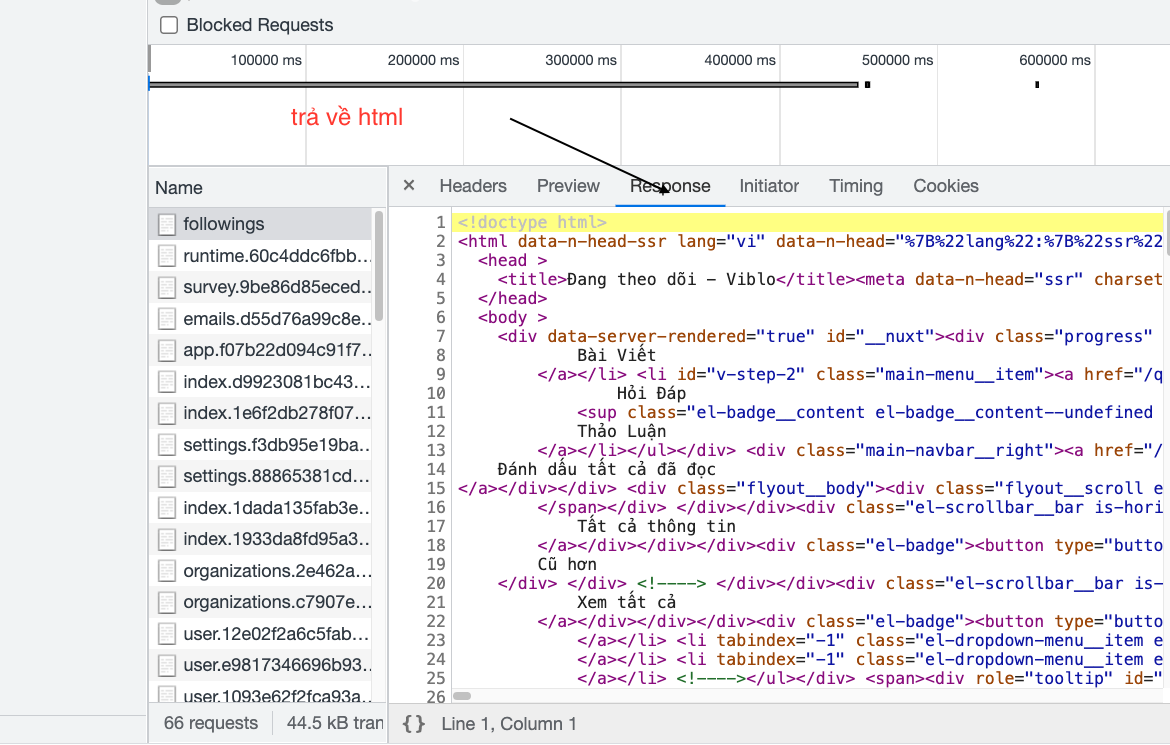Viewport: 1170px width, 745px height.
Task: Select the index.d9923081bc43 request
Action: (260, 381)
